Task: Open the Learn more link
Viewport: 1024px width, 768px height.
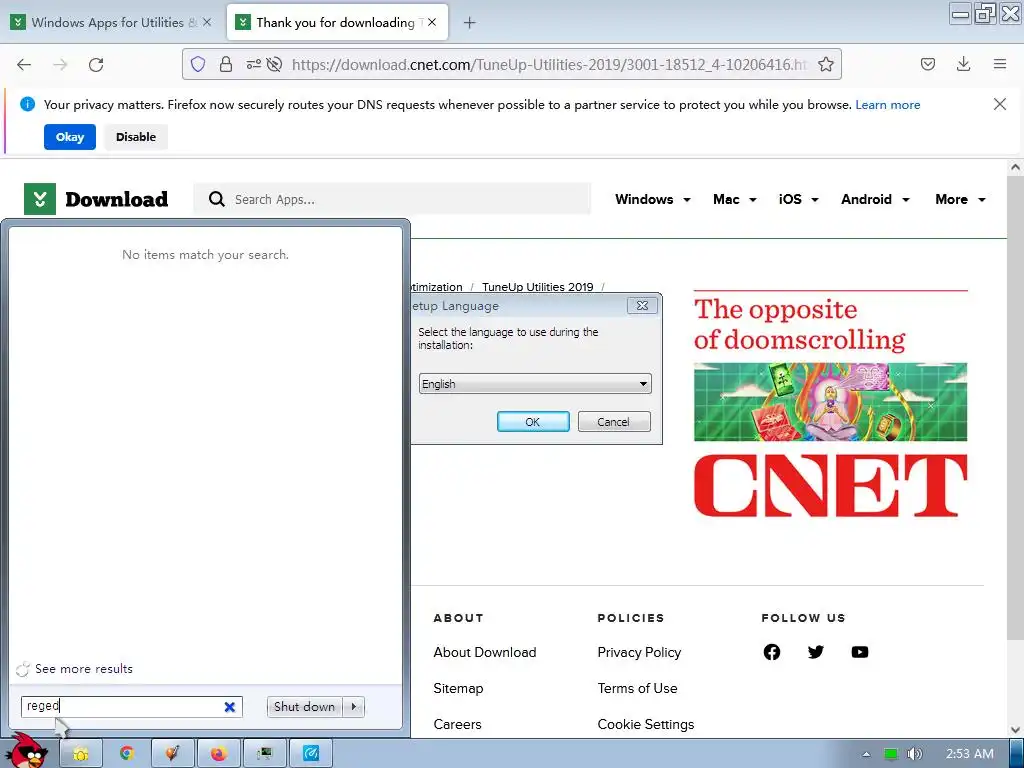Action: pos(888,104)
